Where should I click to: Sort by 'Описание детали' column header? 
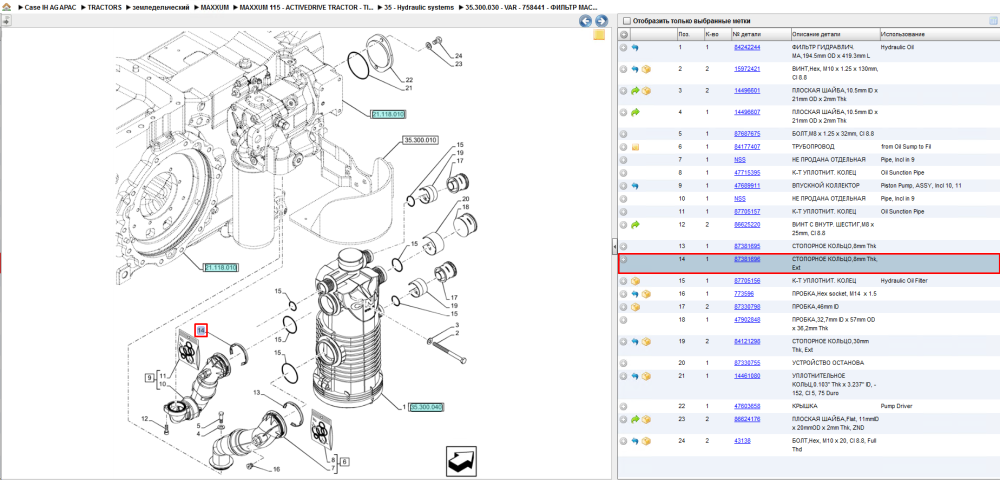point(834,34)
